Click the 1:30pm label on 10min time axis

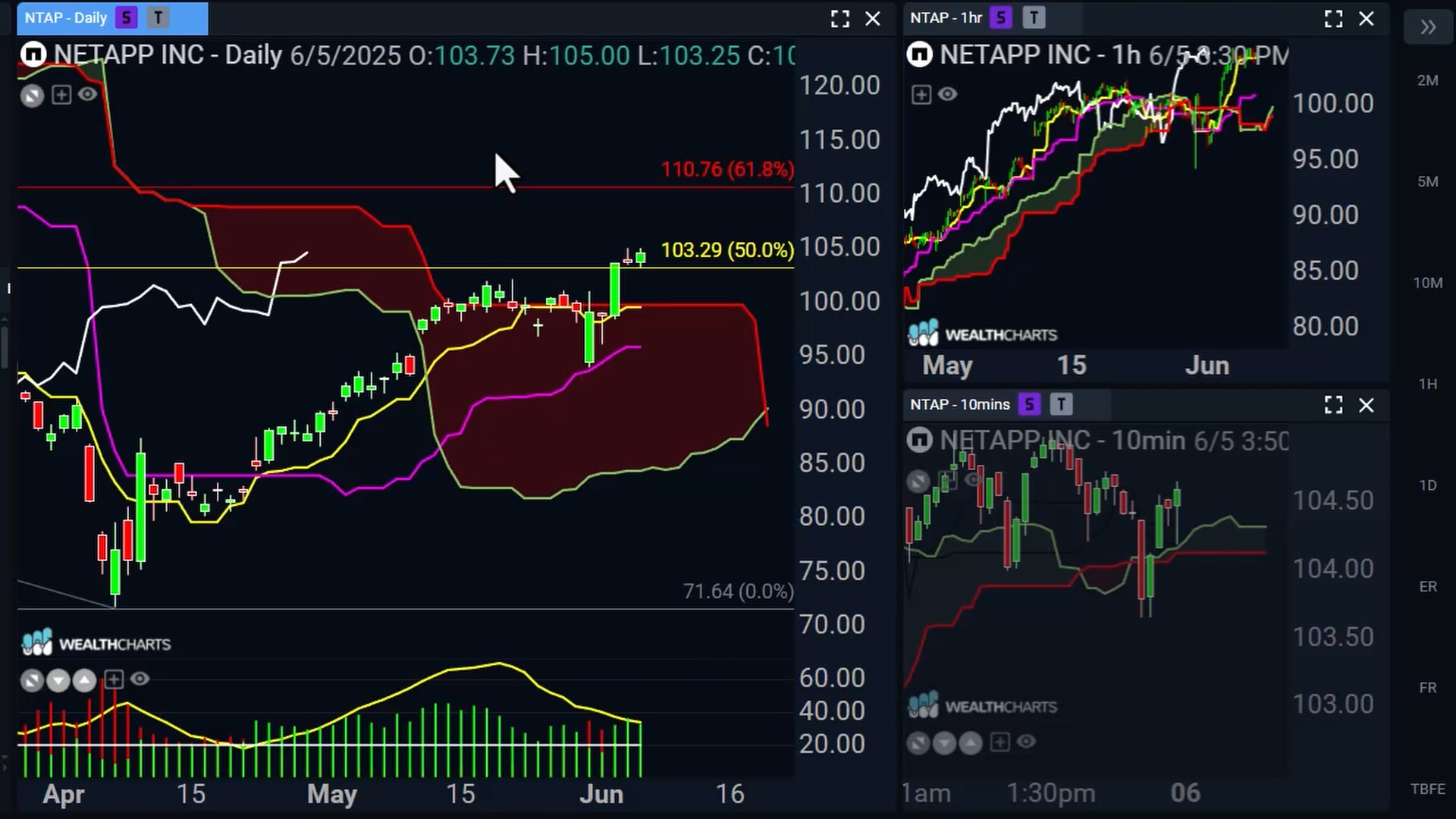click(1050, 793)
